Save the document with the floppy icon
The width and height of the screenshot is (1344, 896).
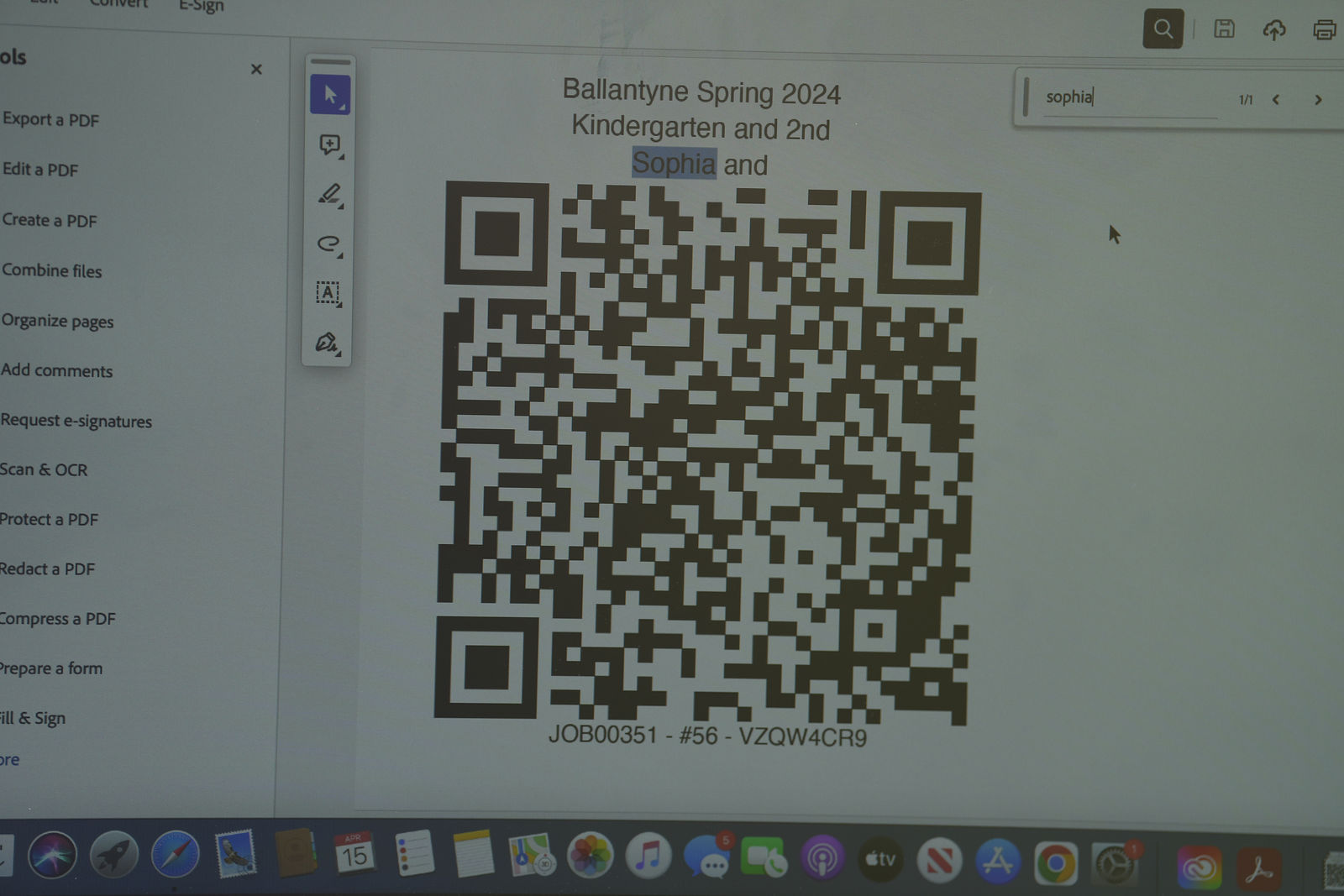point(1224,29)
